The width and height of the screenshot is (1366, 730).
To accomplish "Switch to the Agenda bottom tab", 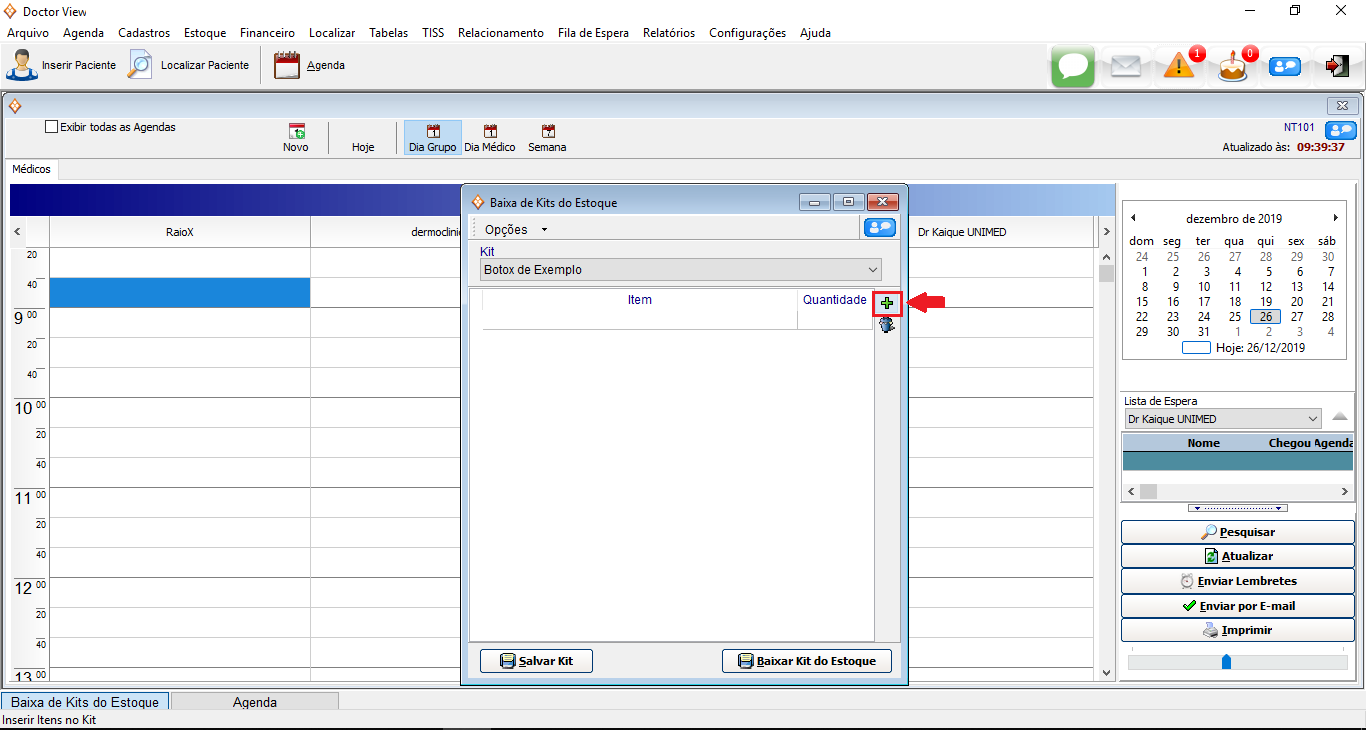I will pos(255,702).
